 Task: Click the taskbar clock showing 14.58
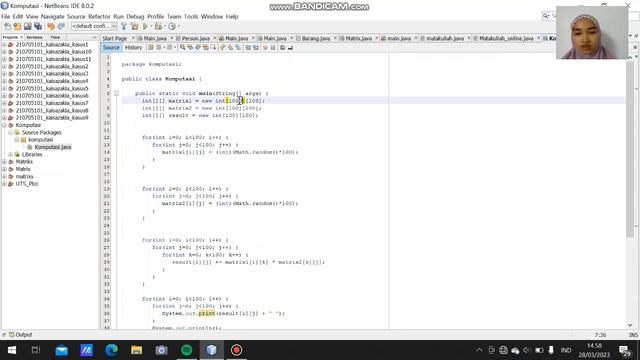pyautogui.click(x=594, y=350)
